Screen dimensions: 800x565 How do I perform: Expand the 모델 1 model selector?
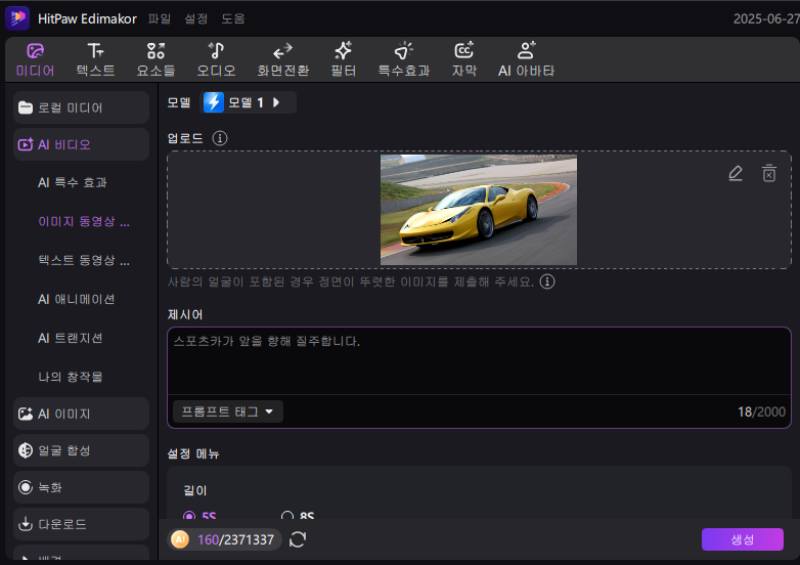[248, 102]
